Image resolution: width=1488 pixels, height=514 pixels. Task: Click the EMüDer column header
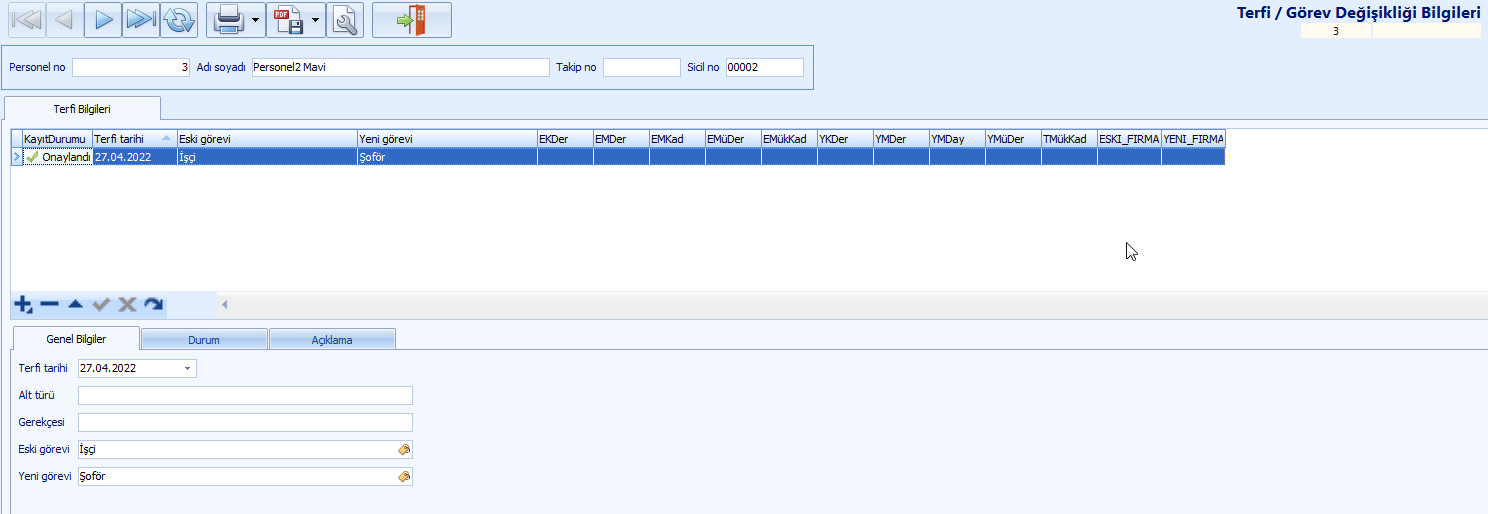733,139
